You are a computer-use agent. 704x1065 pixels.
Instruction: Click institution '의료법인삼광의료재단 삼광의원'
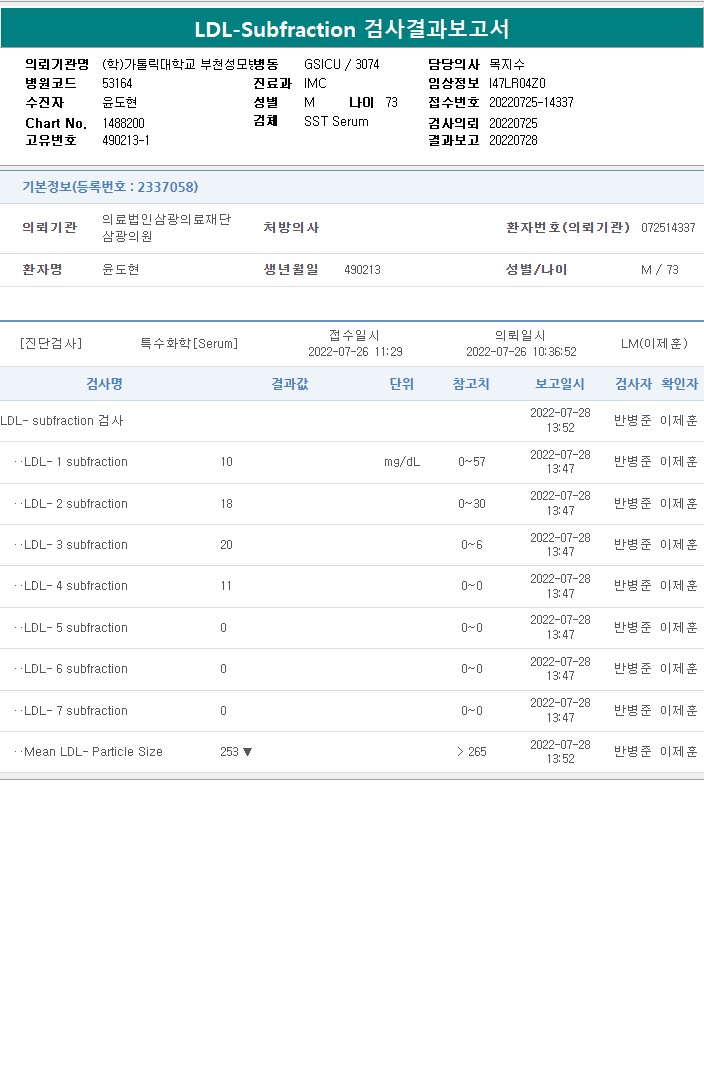click(x=166, y=228)
